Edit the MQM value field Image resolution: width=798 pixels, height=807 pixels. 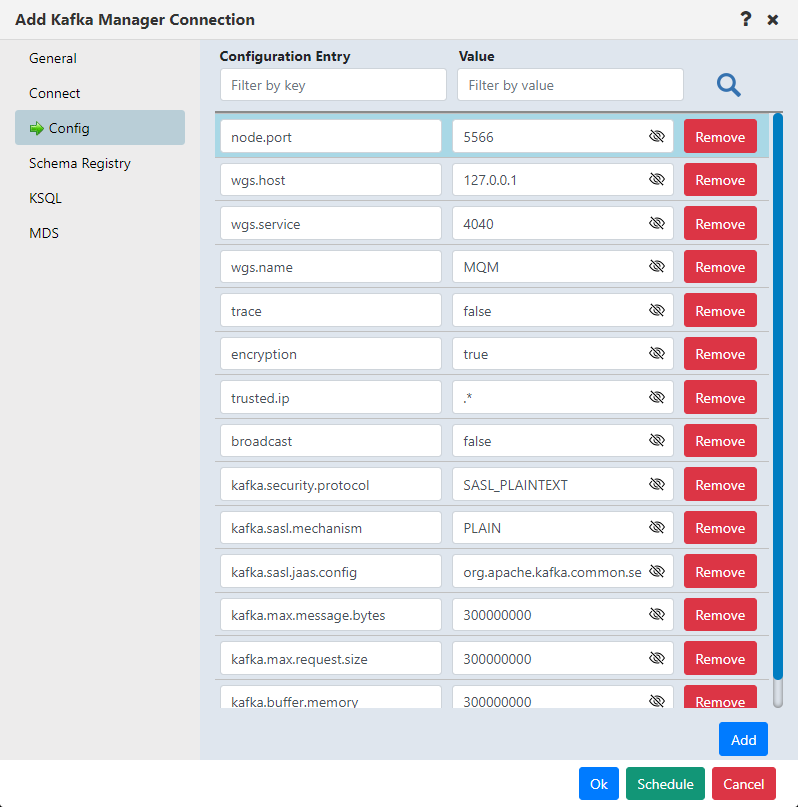tap(563, 267)
